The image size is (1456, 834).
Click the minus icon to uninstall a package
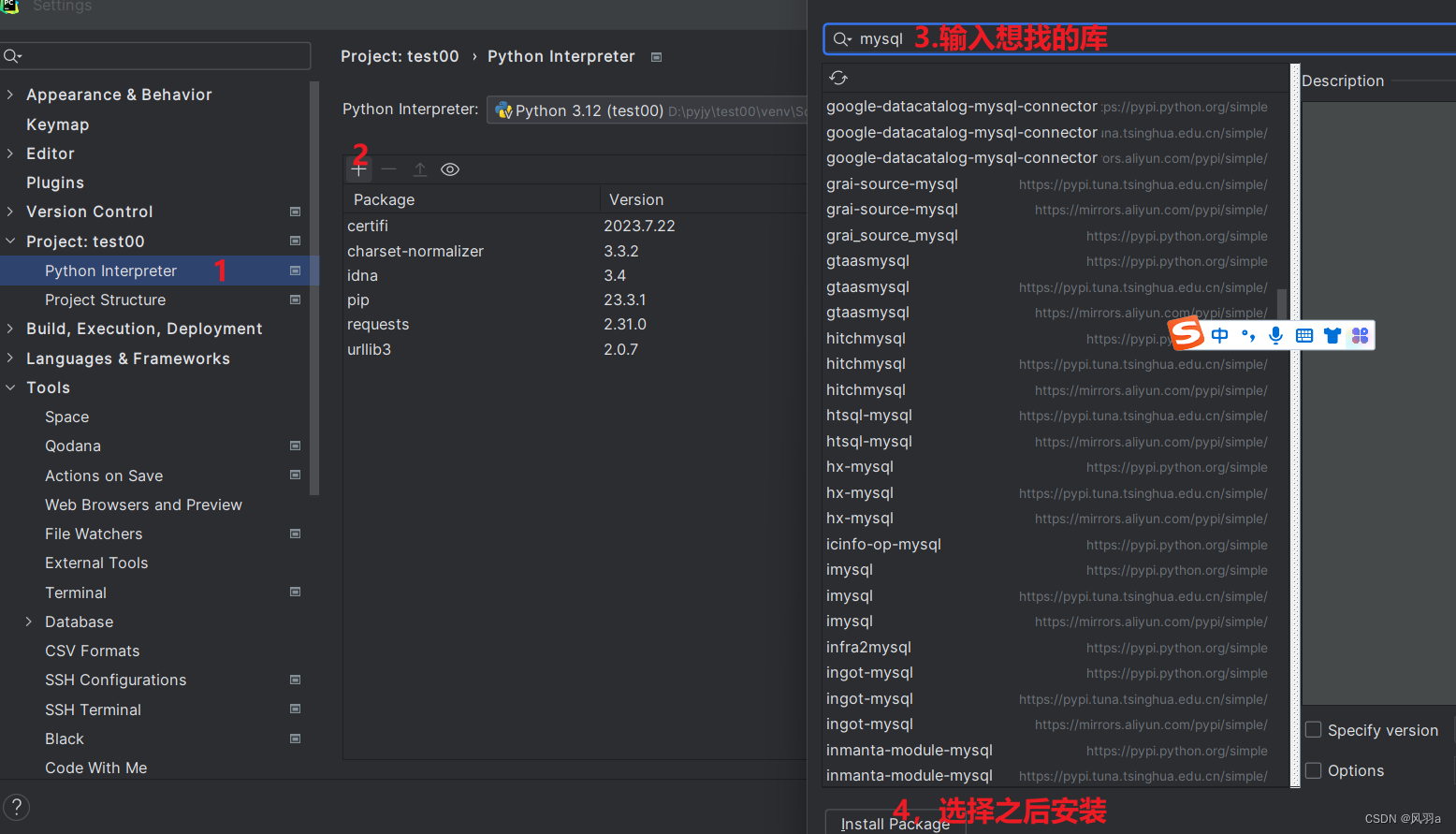388,169
